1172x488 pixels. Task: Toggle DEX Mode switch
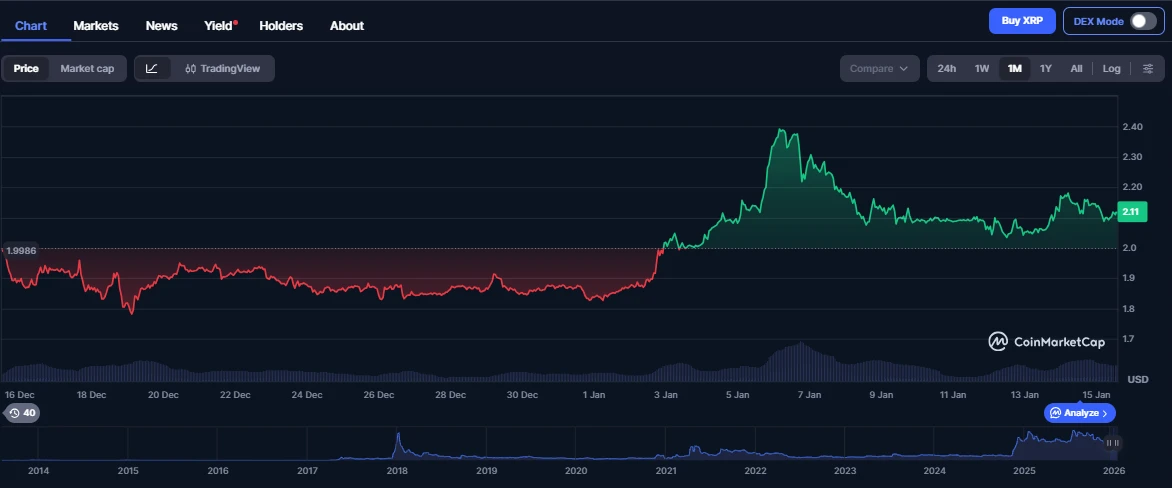point(1143,21)
